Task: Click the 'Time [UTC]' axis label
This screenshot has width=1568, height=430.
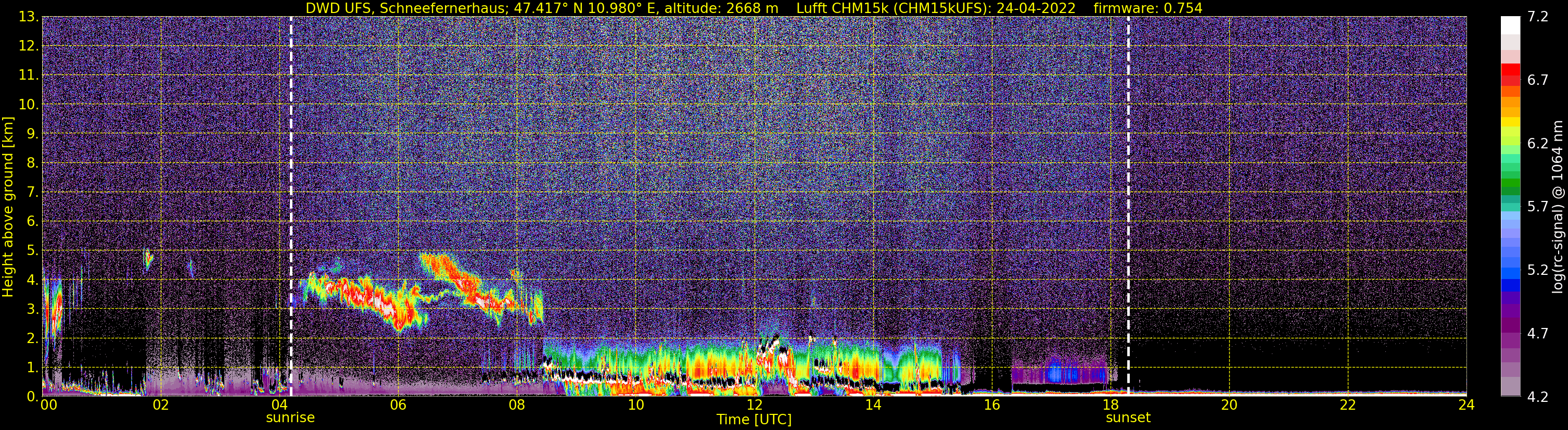Action: (754, 420)
